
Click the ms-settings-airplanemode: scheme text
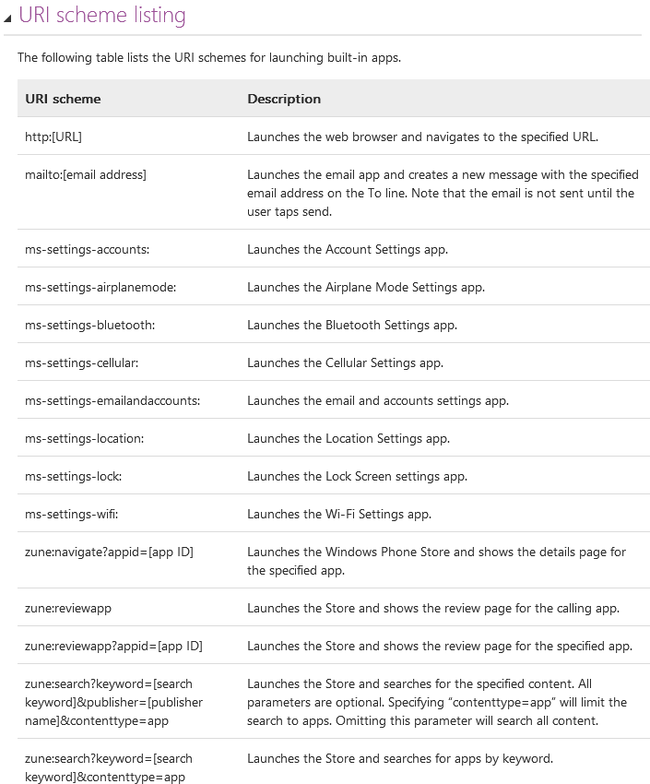tap(100, 288)
